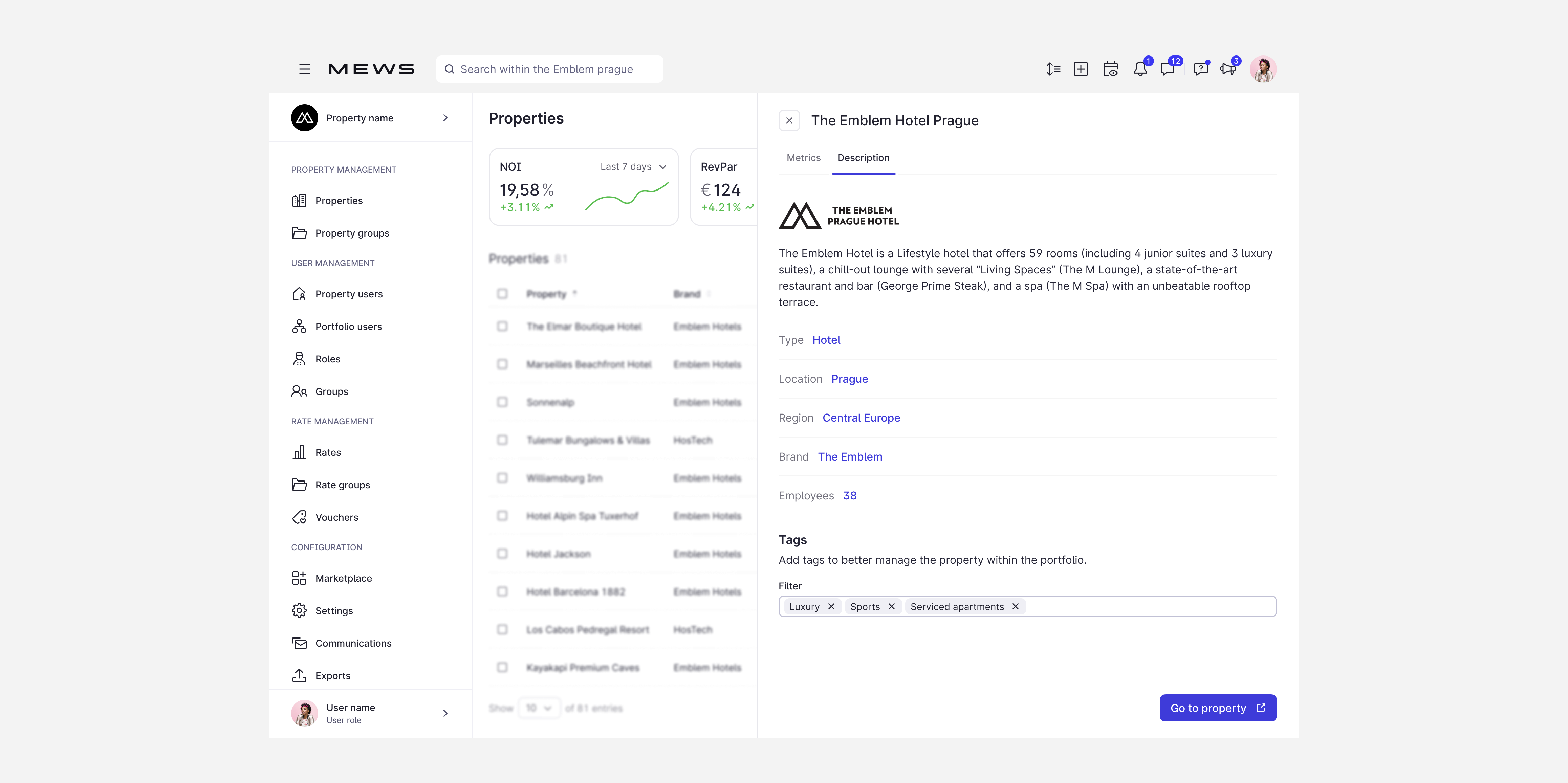
Task: Tick the Sonnenalp row checkbox
Action: click(502, 402)
